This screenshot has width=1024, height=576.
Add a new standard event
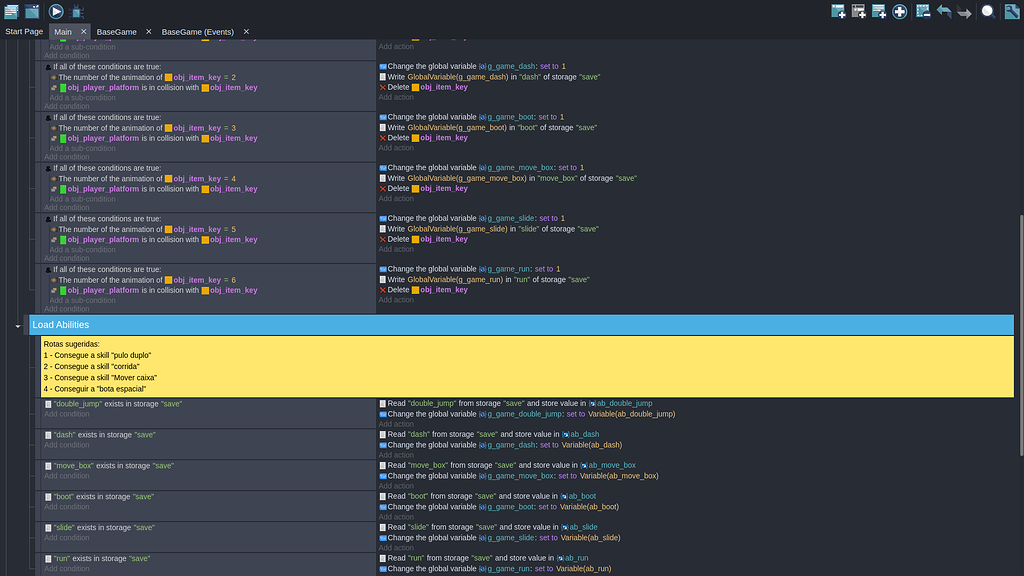tap(838, 11)
